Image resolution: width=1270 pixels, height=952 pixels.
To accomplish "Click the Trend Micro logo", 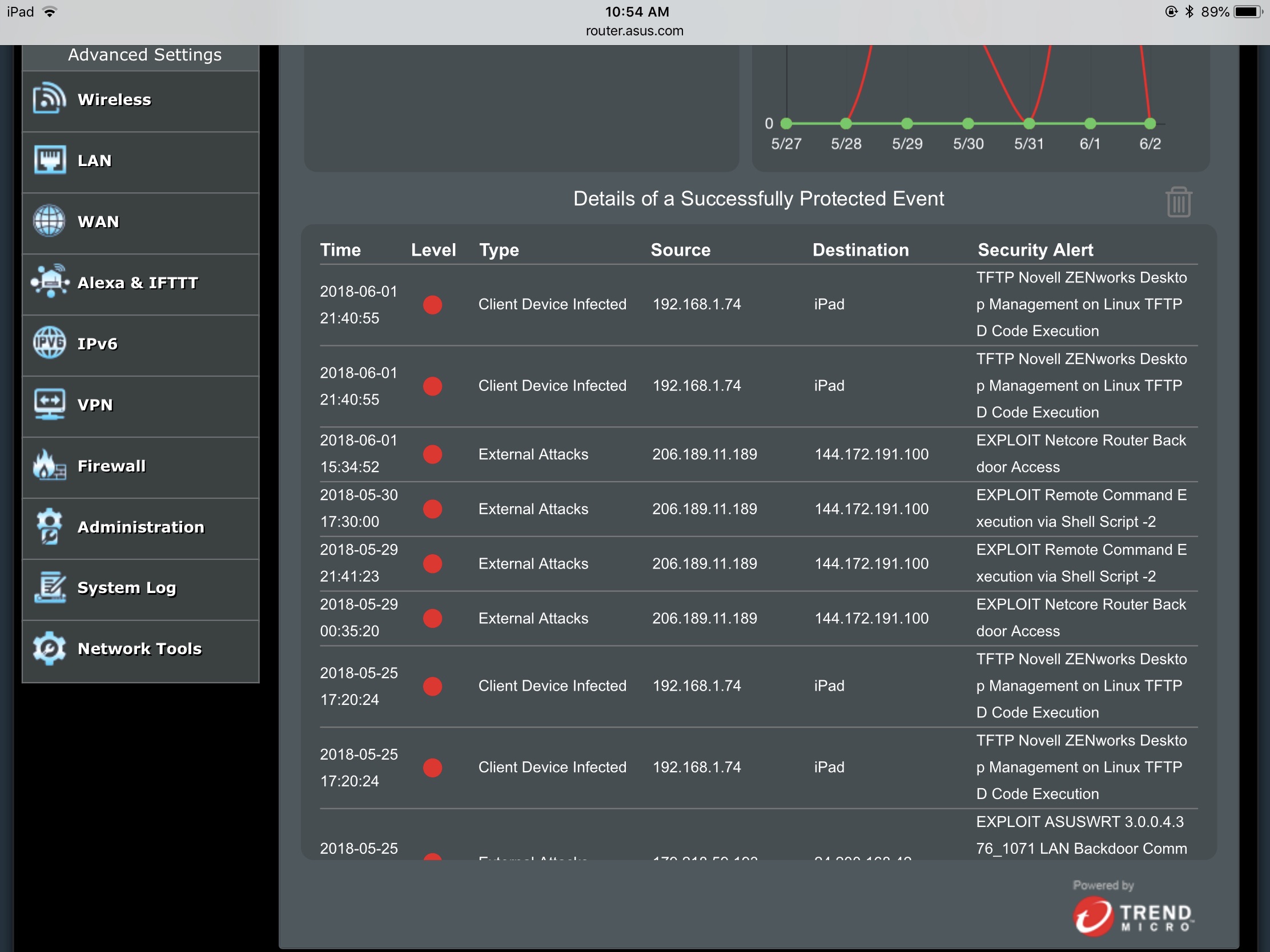I will click(x=1132, y=917).
